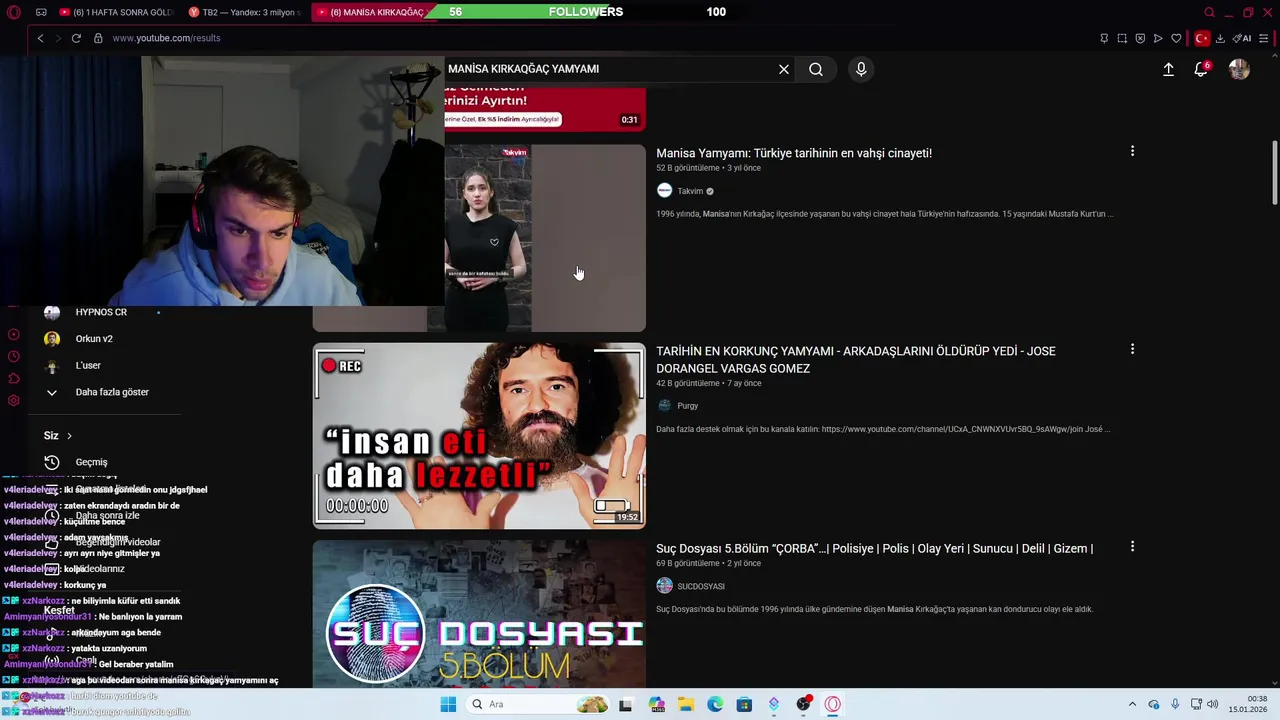Click the browser tab search magnifier

(x=1209, y=12)
